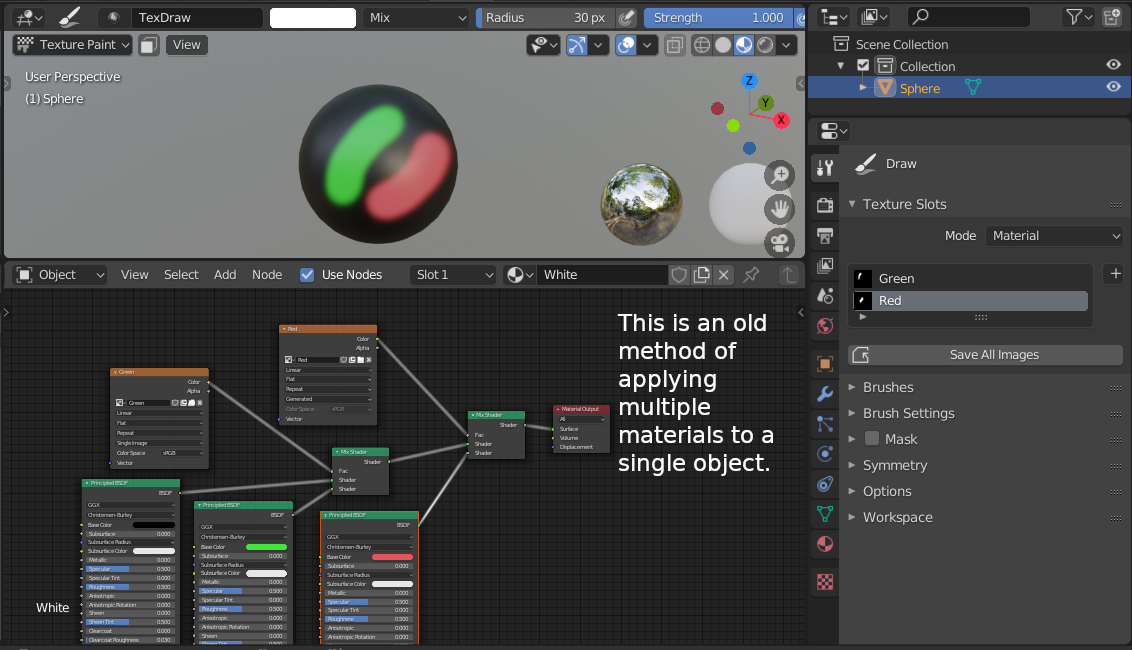Open the Slot 1 material slot dropdown

[x=453, y=274]
